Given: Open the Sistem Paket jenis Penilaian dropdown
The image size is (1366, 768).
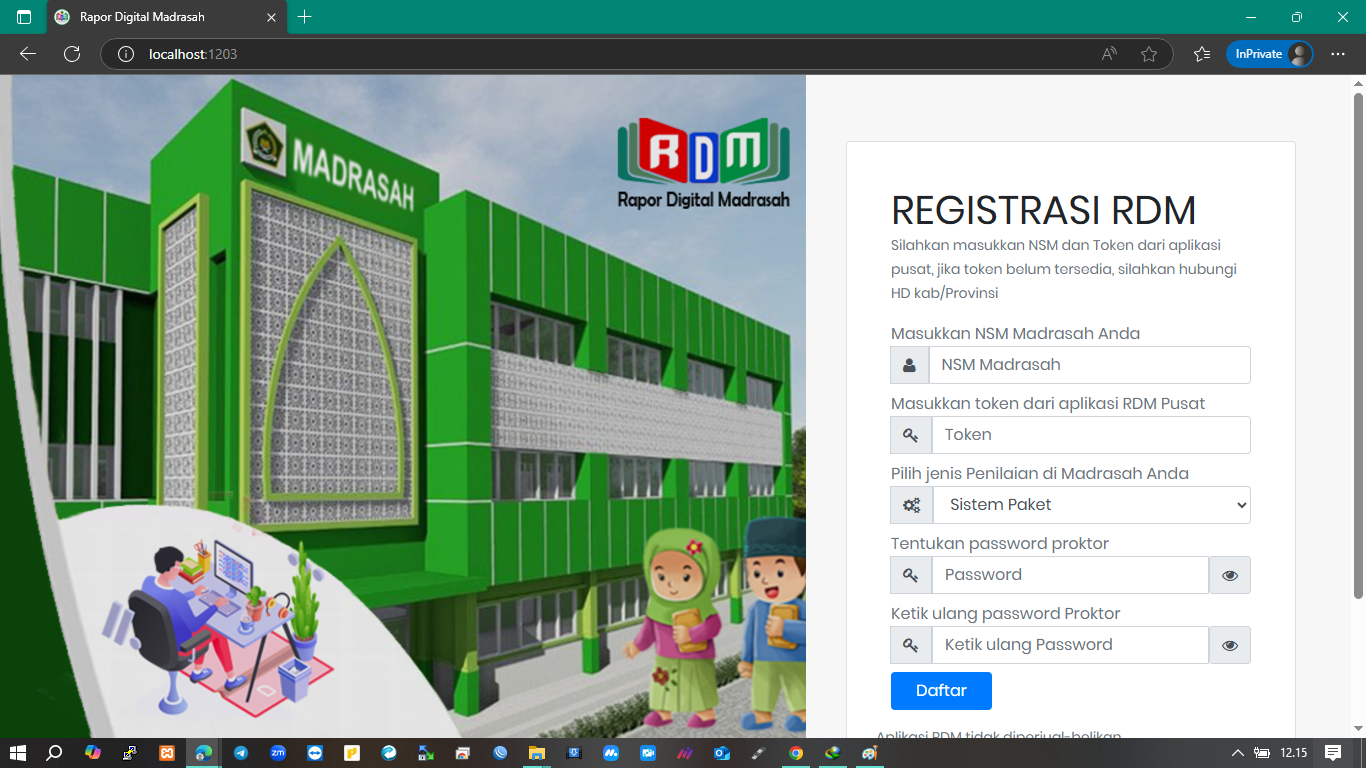Looking at the screenshot, I should click(1092, 505).
